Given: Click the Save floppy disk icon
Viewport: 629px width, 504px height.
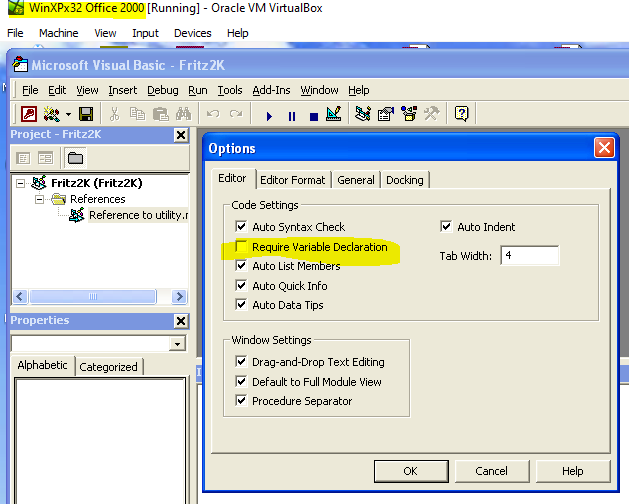Looking at the screenshot, I should click(x=86, y=114).
